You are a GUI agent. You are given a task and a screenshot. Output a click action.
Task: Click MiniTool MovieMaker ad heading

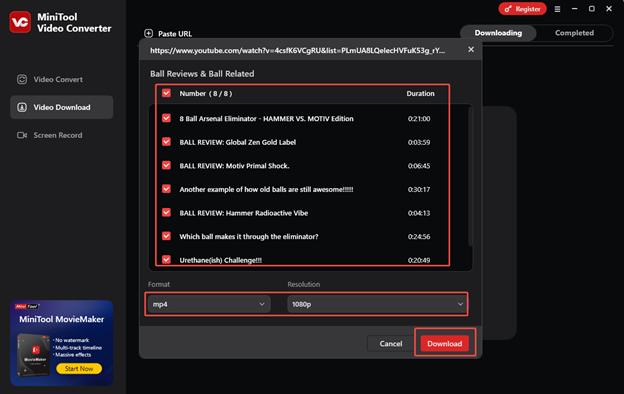[62, 319]
